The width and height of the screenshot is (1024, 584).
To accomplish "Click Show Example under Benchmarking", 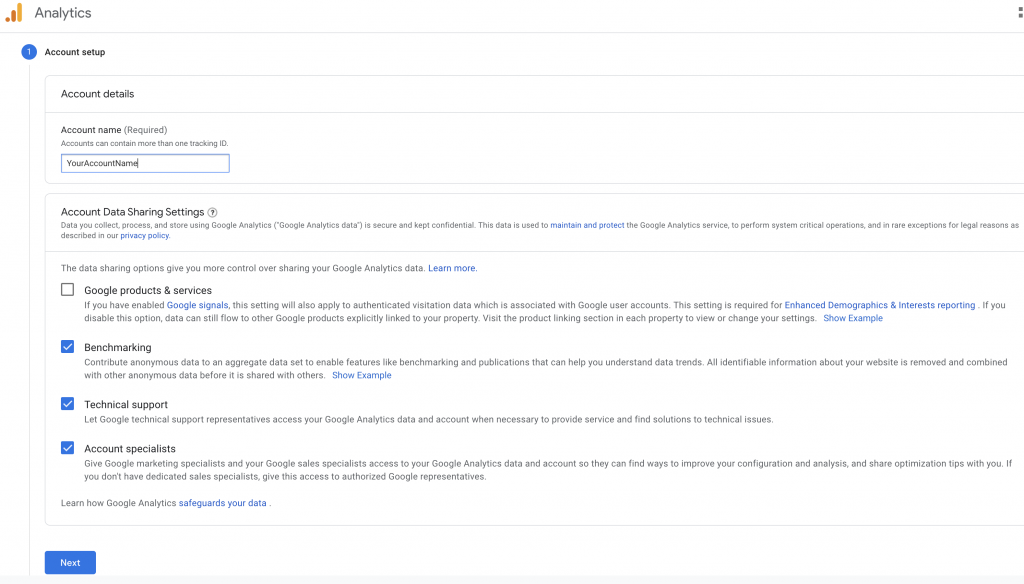I will (x=362, y=375).
